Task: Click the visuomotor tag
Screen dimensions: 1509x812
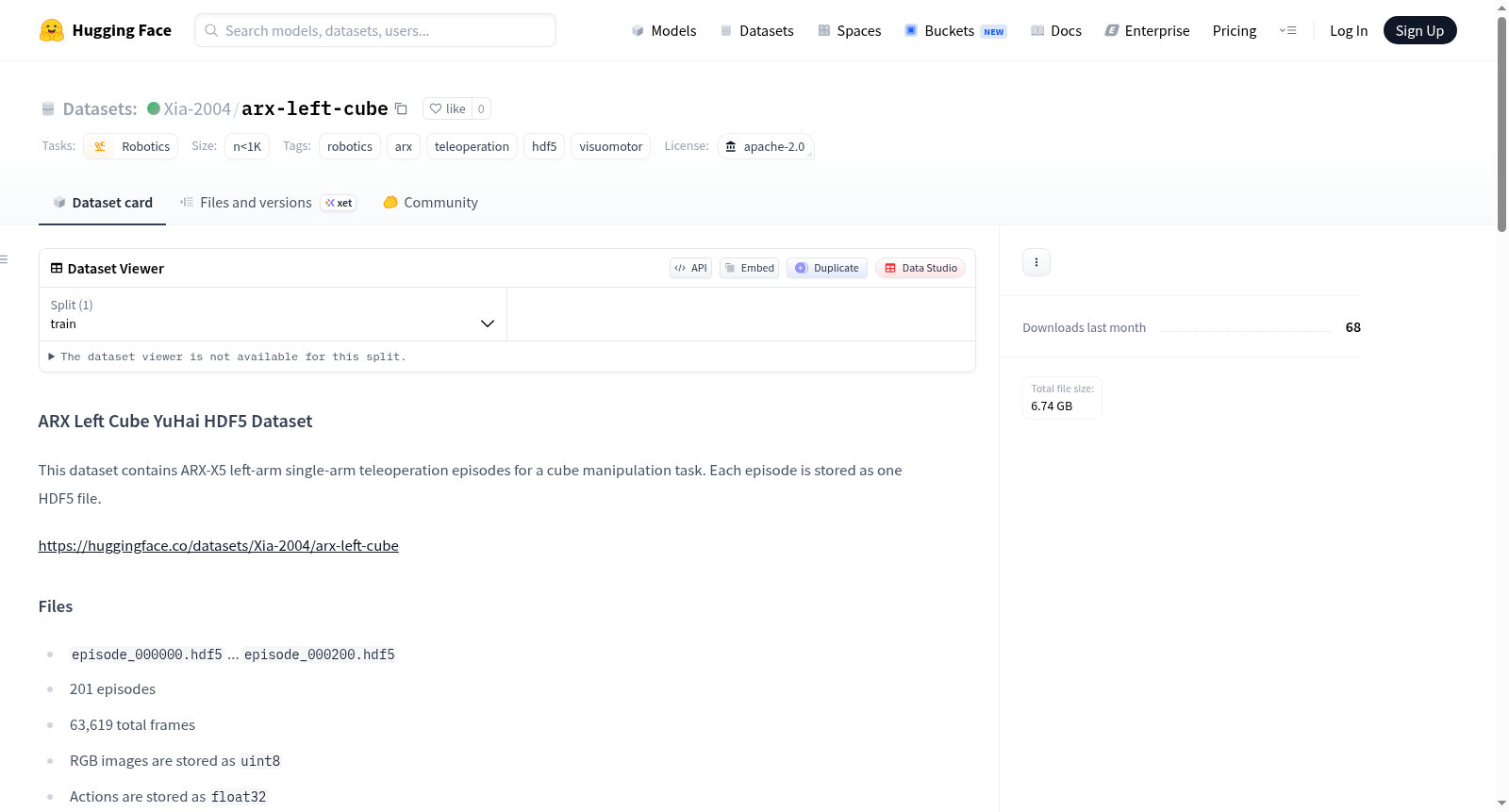Action: [x=611, y=146]
